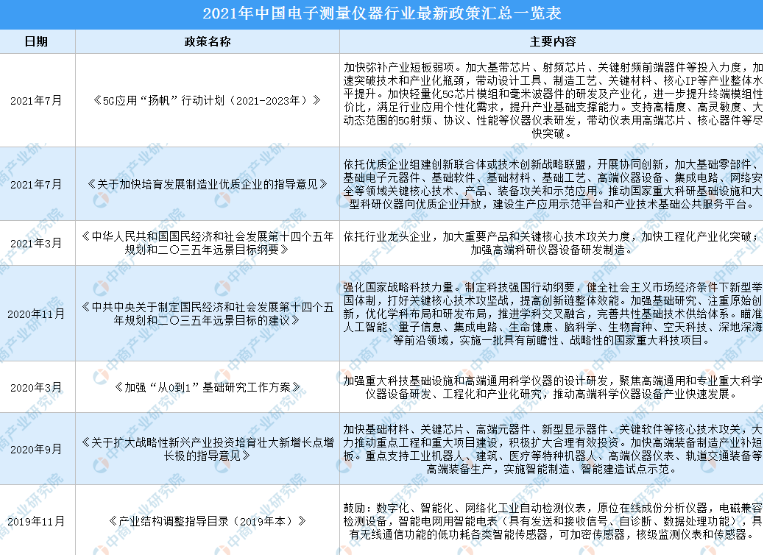Screen dimensions: 763x555
Task: Click the content cell starting 依托行业龙头企业
Action: (x=553, y=243)
